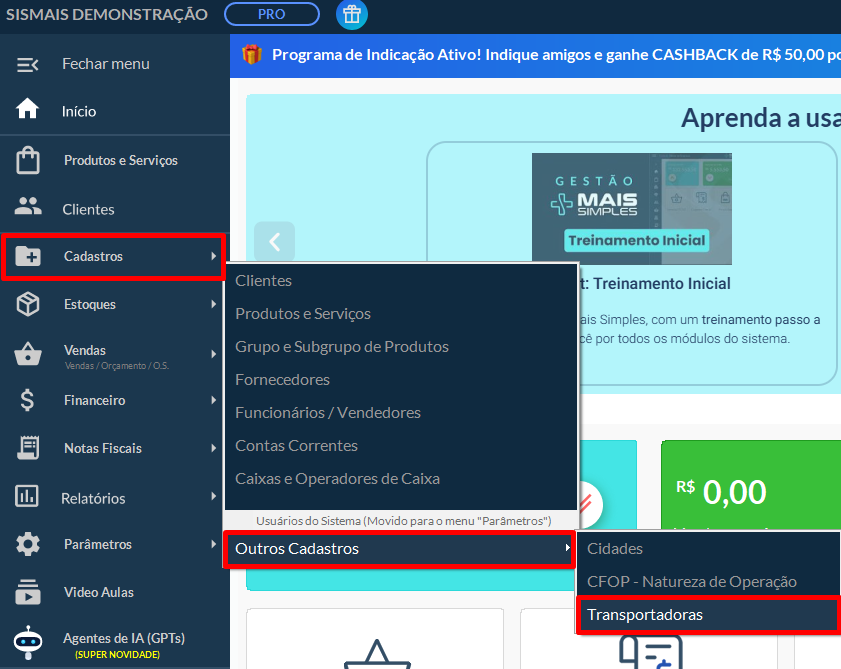This screenshot has width=841, height=669.
Task: Click the Agentes de IA robot icon
Action: [x=28, y=641]
